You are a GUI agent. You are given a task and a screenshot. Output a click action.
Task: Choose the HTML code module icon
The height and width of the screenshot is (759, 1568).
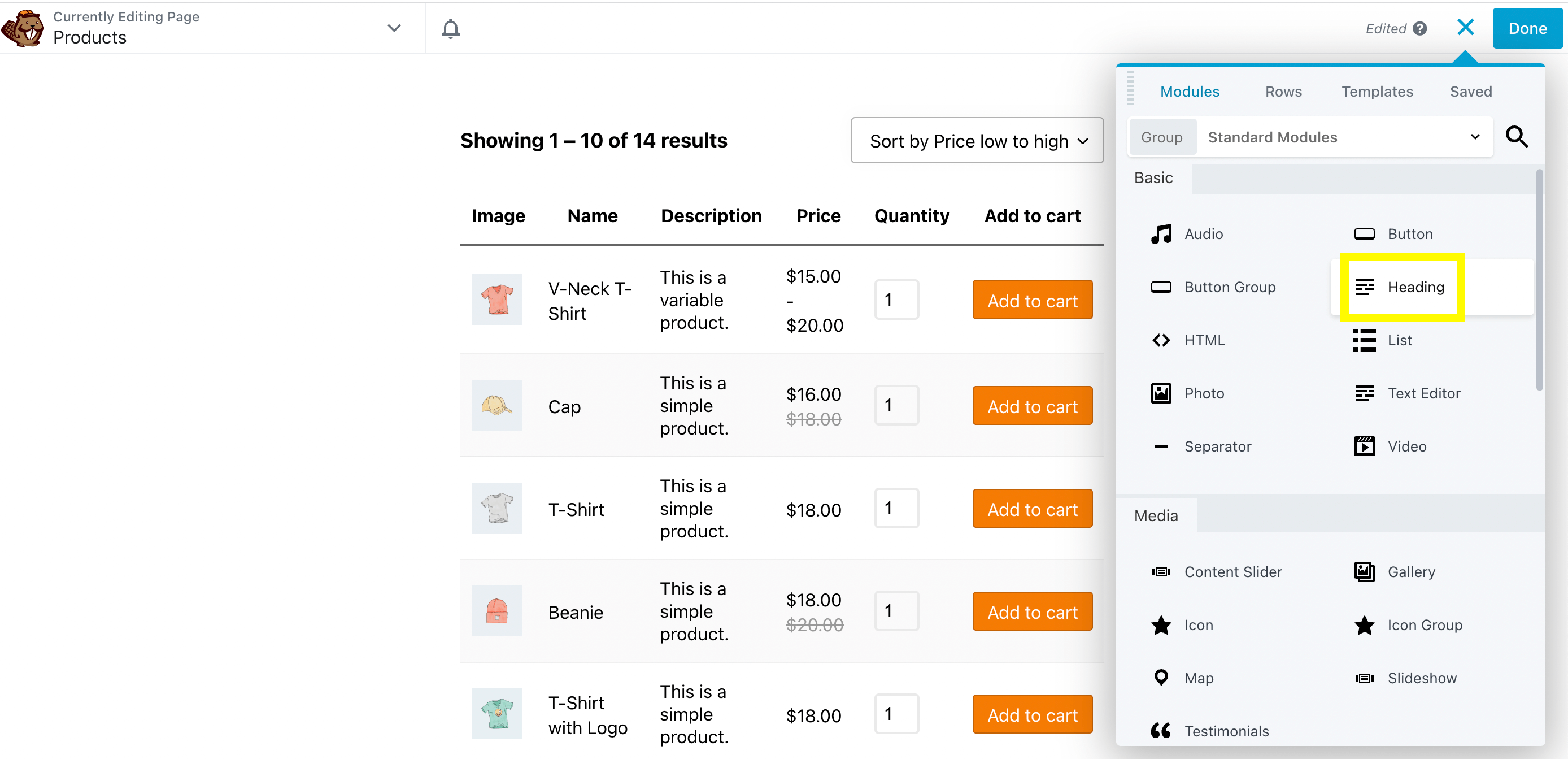[x=1161, y=340]
